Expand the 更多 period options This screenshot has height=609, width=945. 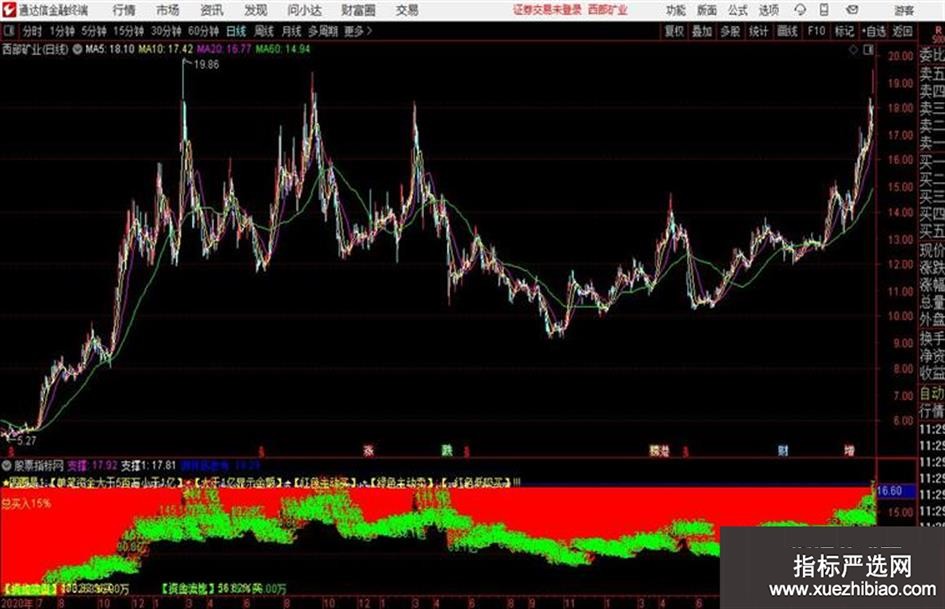coord(358,31)
